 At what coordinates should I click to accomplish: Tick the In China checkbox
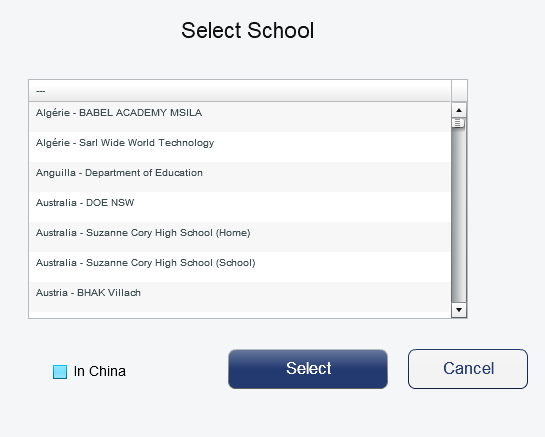[x=60, y=372]
